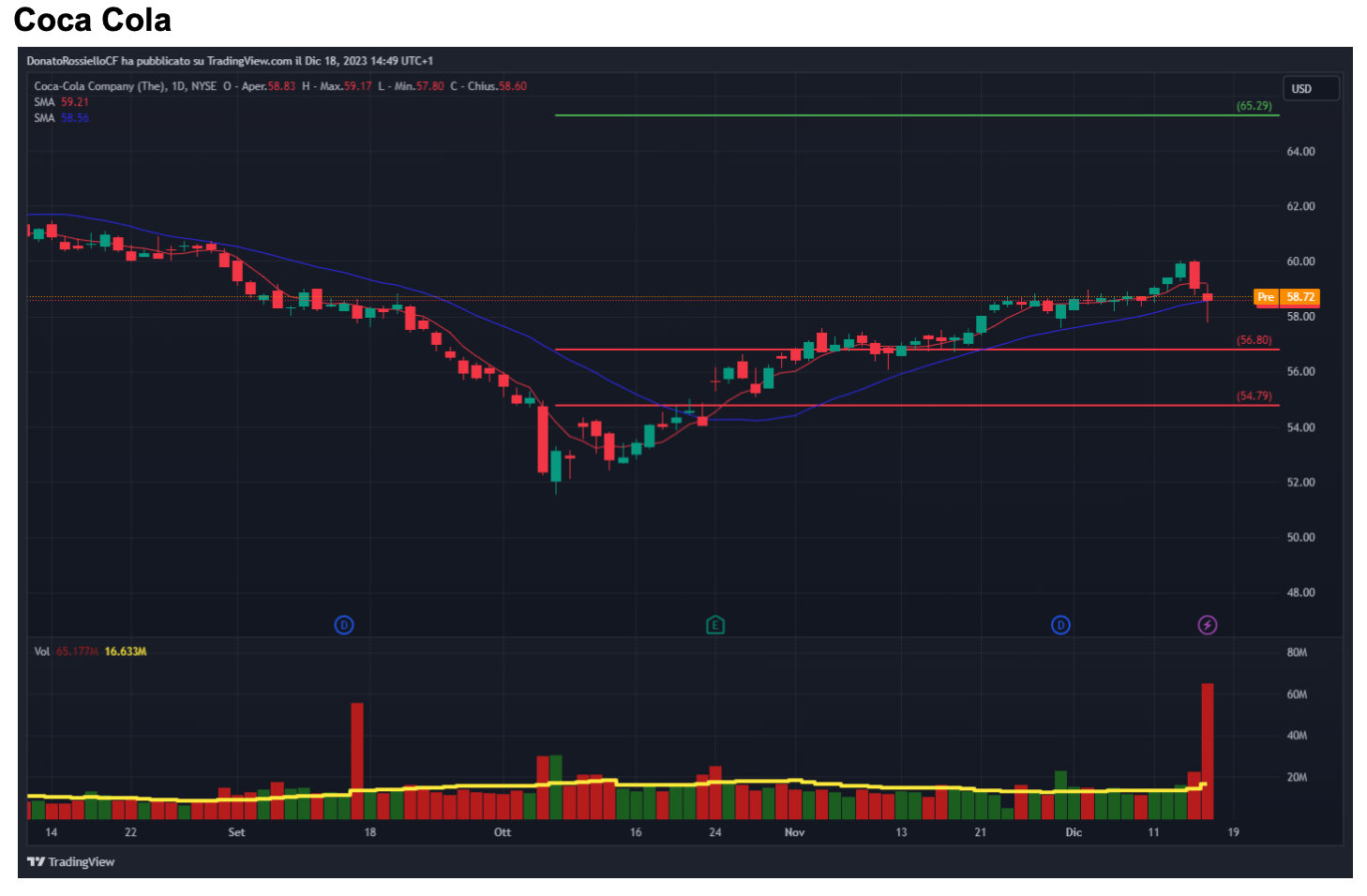This screenshot has height=896, width=1367.
Task: Click the 80M volume axis label
Action: coord(1297,652)
